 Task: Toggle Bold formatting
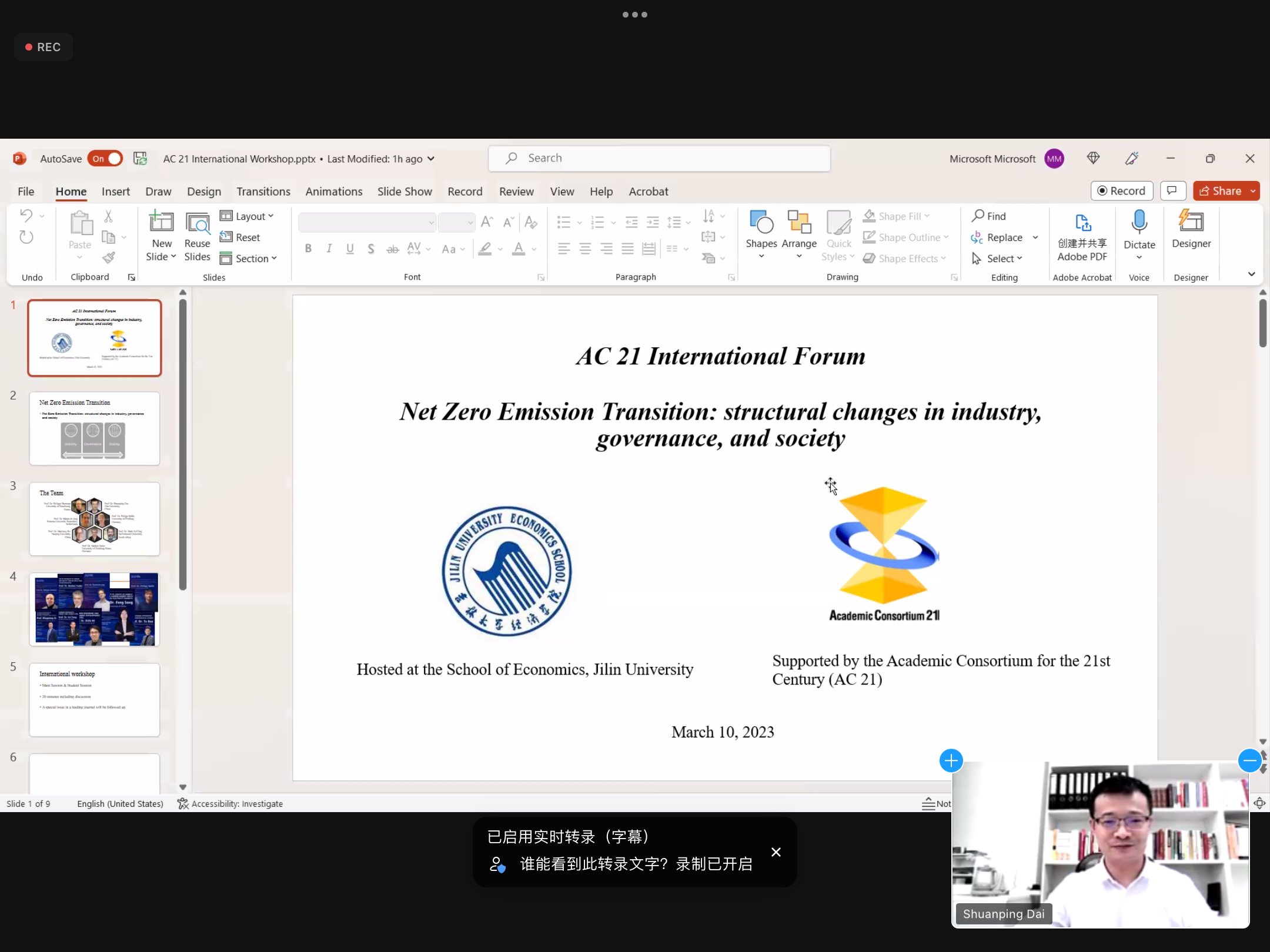[308, 249]
